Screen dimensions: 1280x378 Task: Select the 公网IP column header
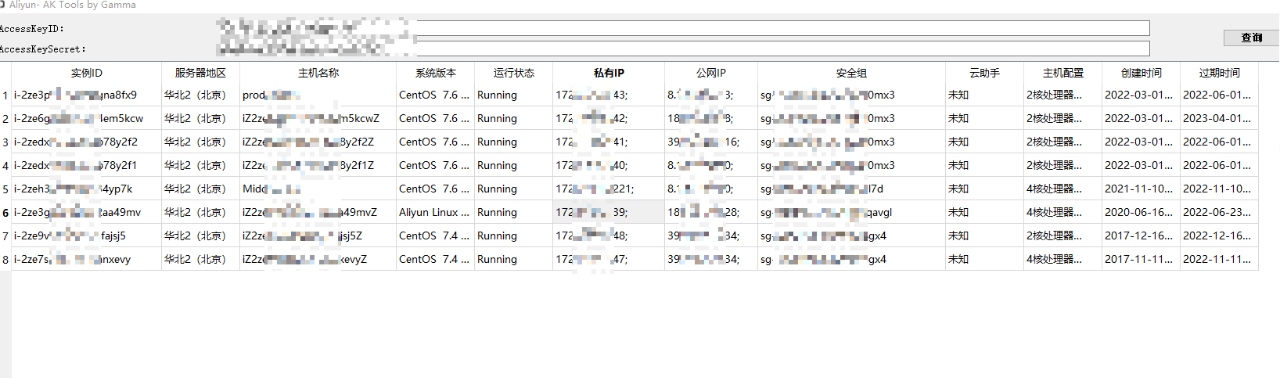(x=711, y=73)
